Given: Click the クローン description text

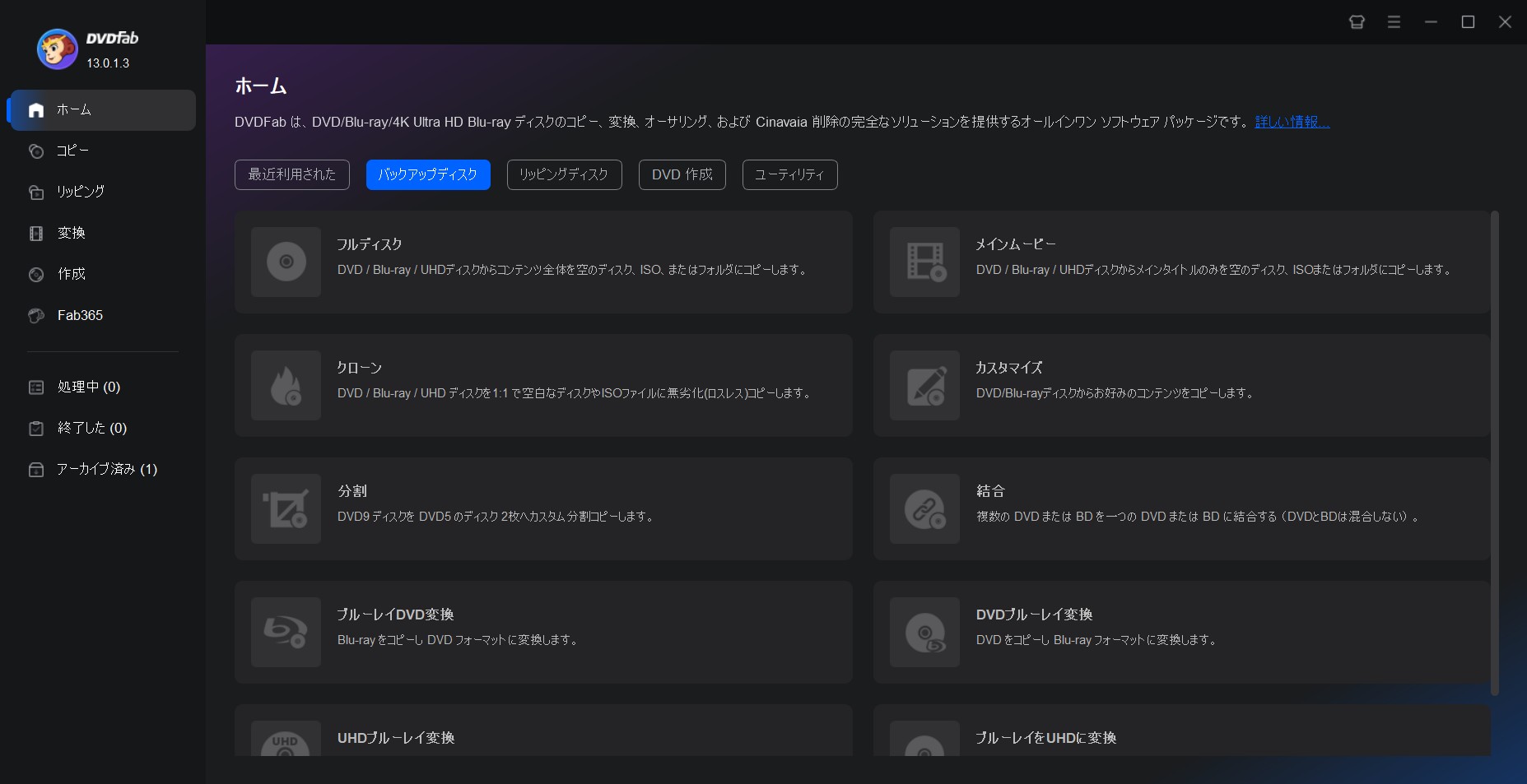Looking at the screenshot, I should pos(575,393).
